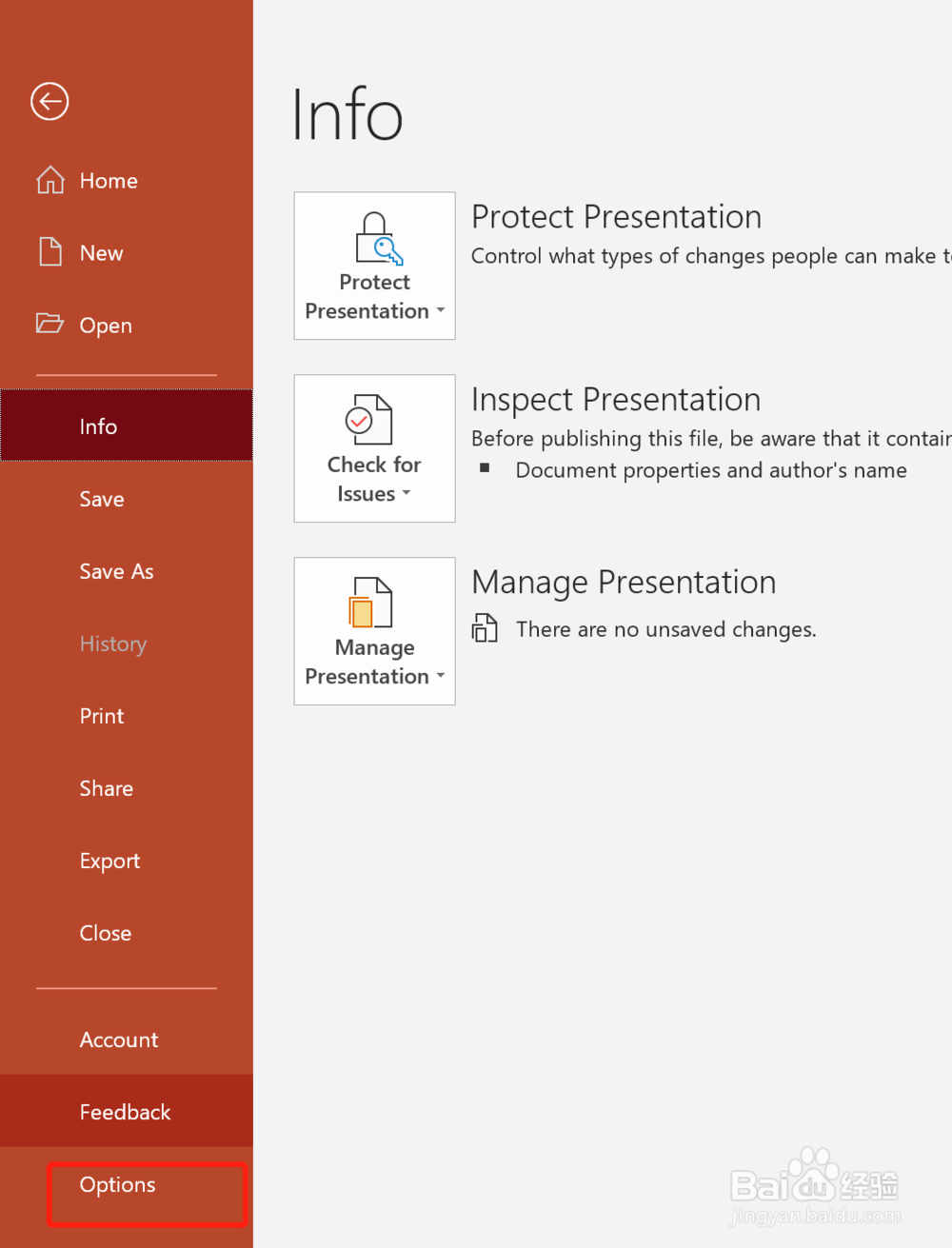Viewport: 952px width, 1248px height.
Task: Open PowerPoint Options
Action: (x=118, y=1185)
